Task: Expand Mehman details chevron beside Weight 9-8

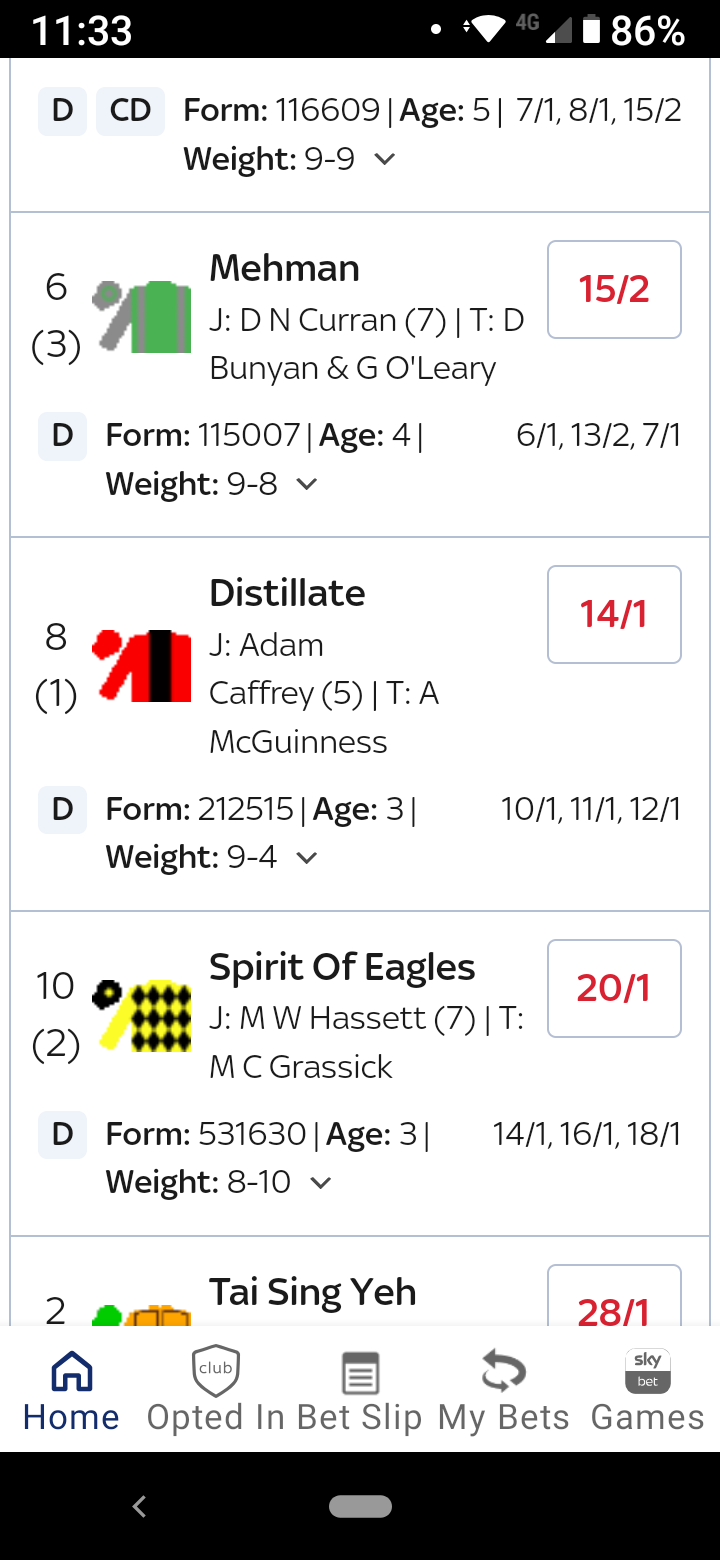Action: pos(307,485)
